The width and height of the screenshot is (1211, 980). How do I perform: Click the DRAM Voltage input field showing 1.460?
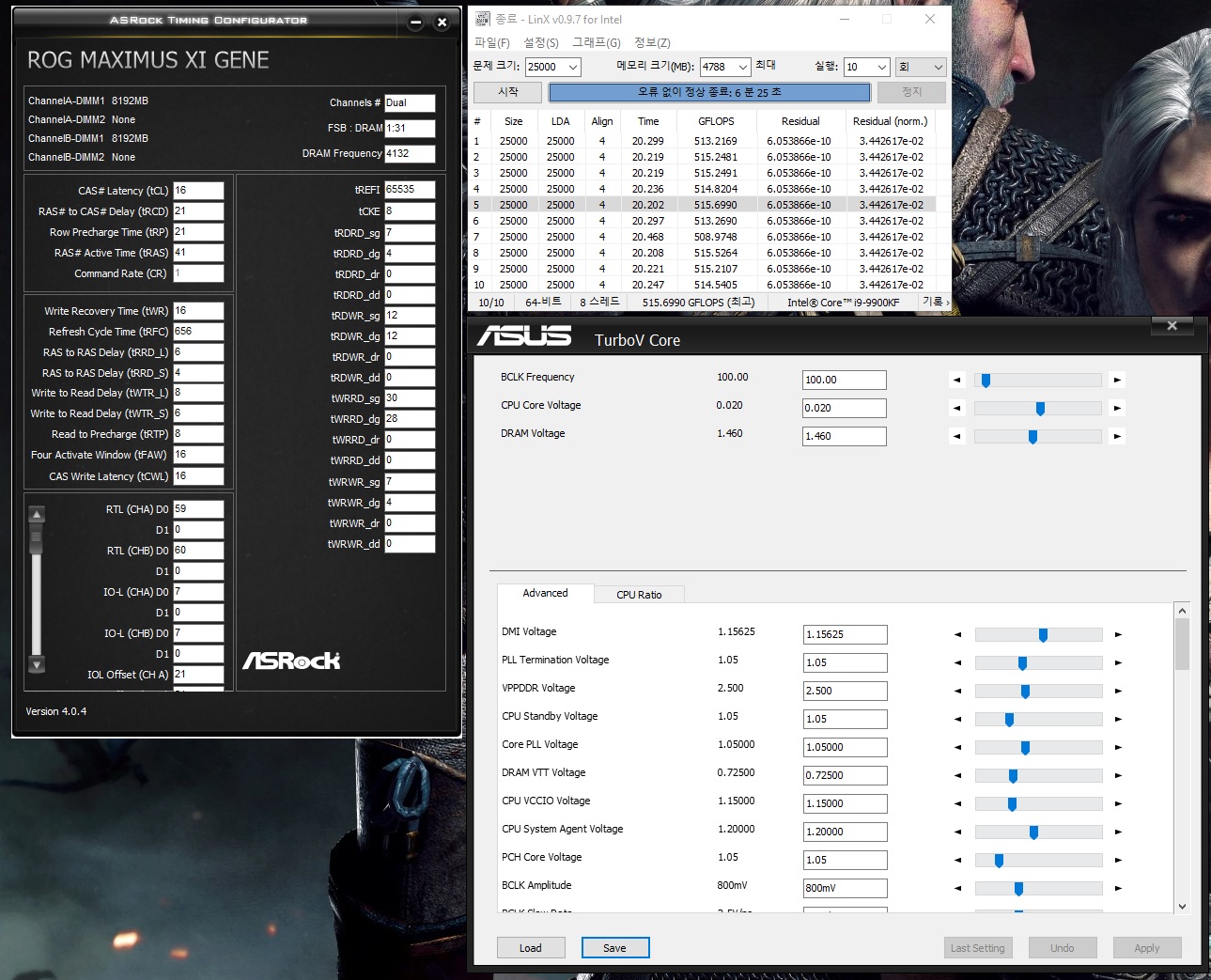(x=845, y=436)
